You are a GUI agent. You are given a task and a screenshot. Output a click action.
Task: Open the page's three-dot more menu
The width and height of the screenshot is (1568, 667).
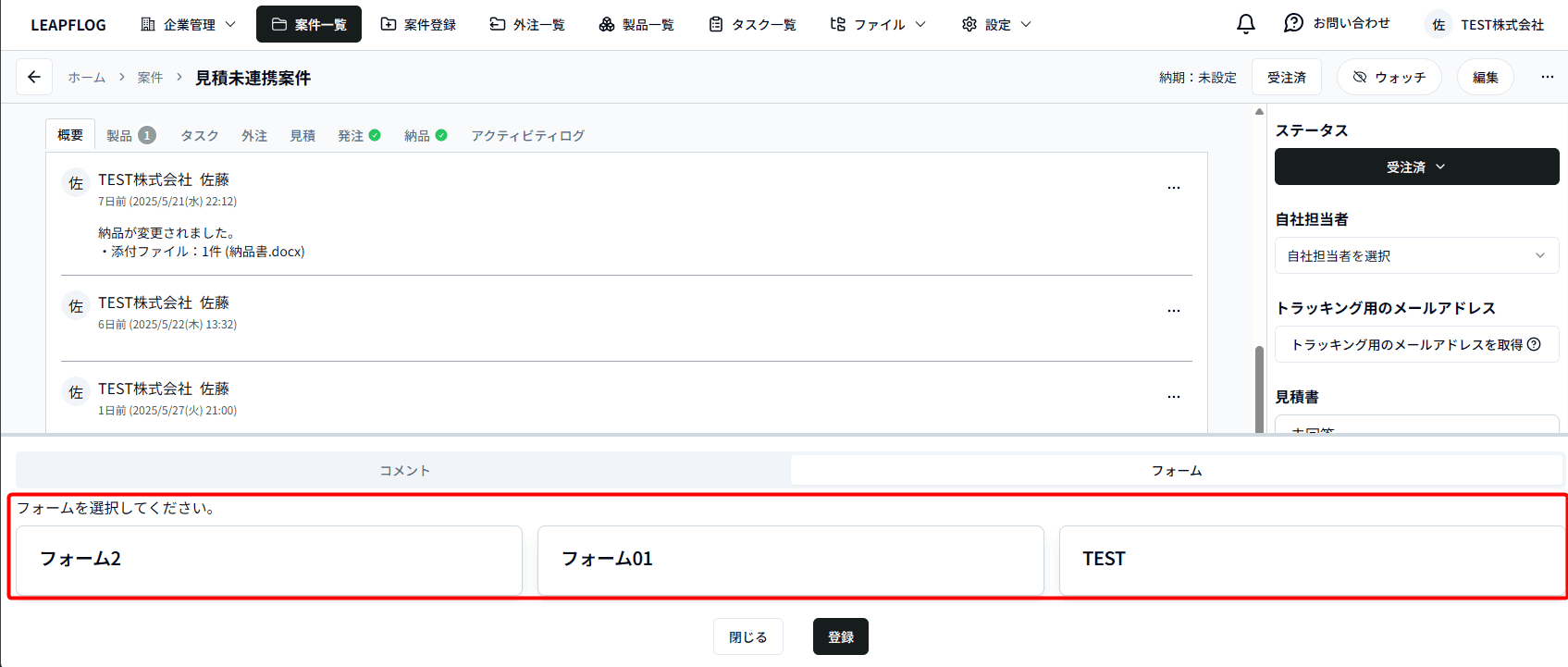click(x=1547, y=77)
